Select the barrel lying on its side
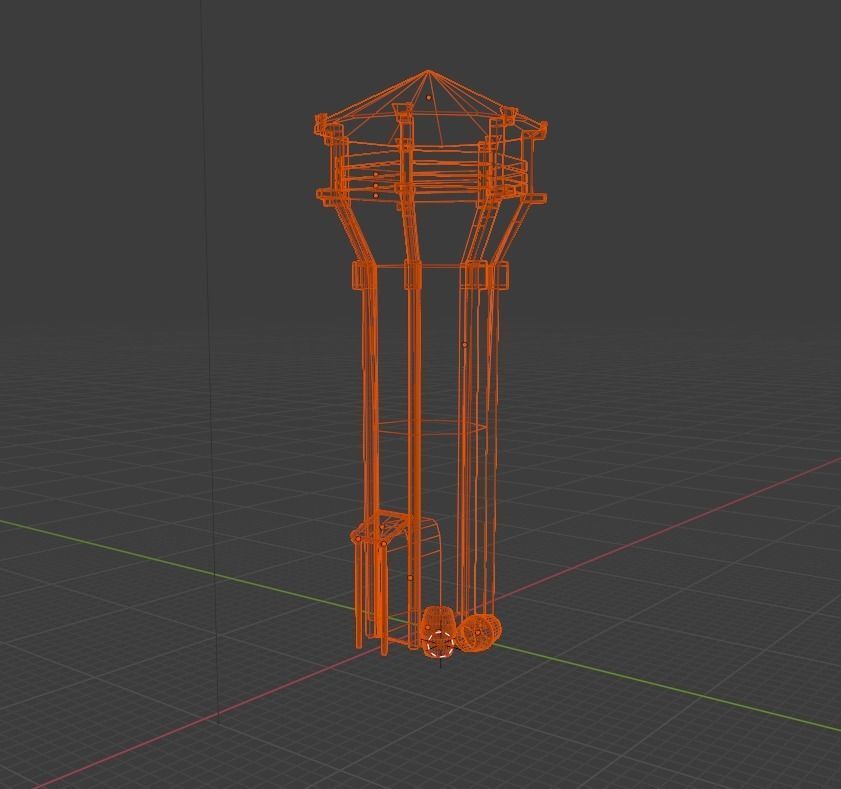The height and width of the screenshot is (789, 841). tap(481, 633)
